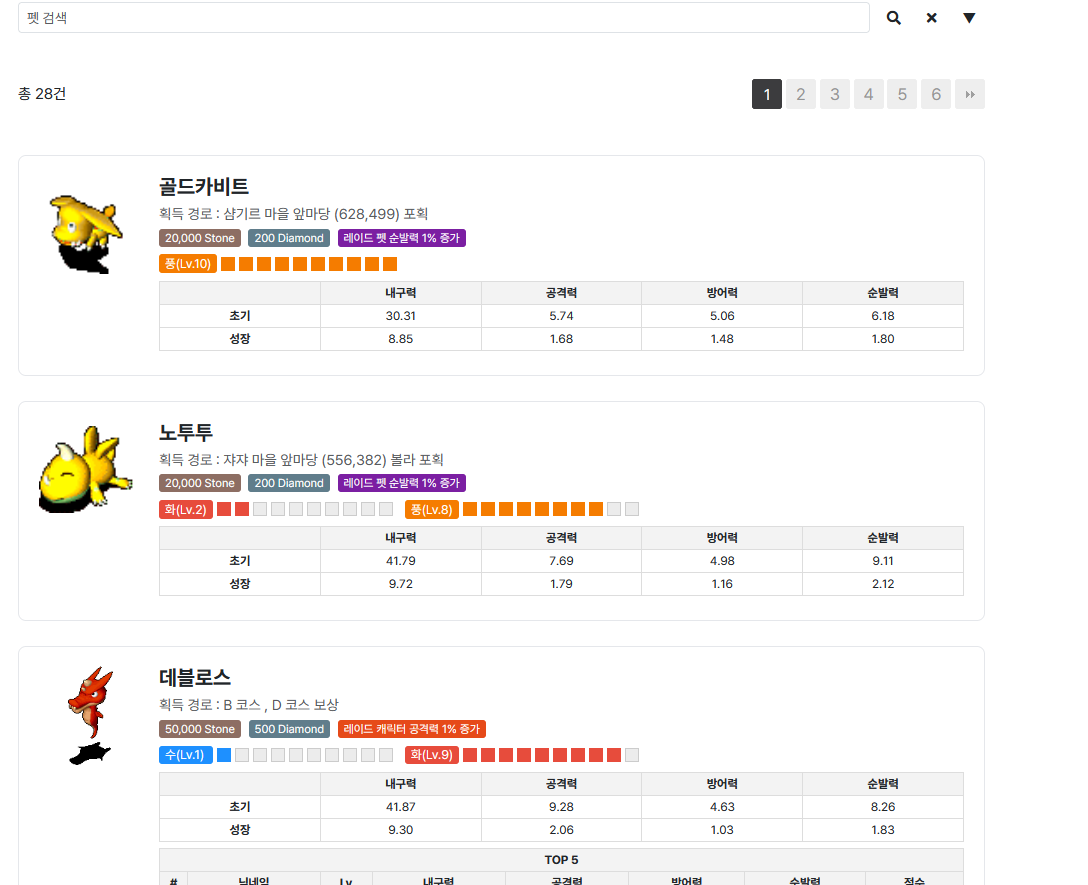1088x885 pixels.
Task: Expand filter options with down triangle
Action: click(968, 18)
